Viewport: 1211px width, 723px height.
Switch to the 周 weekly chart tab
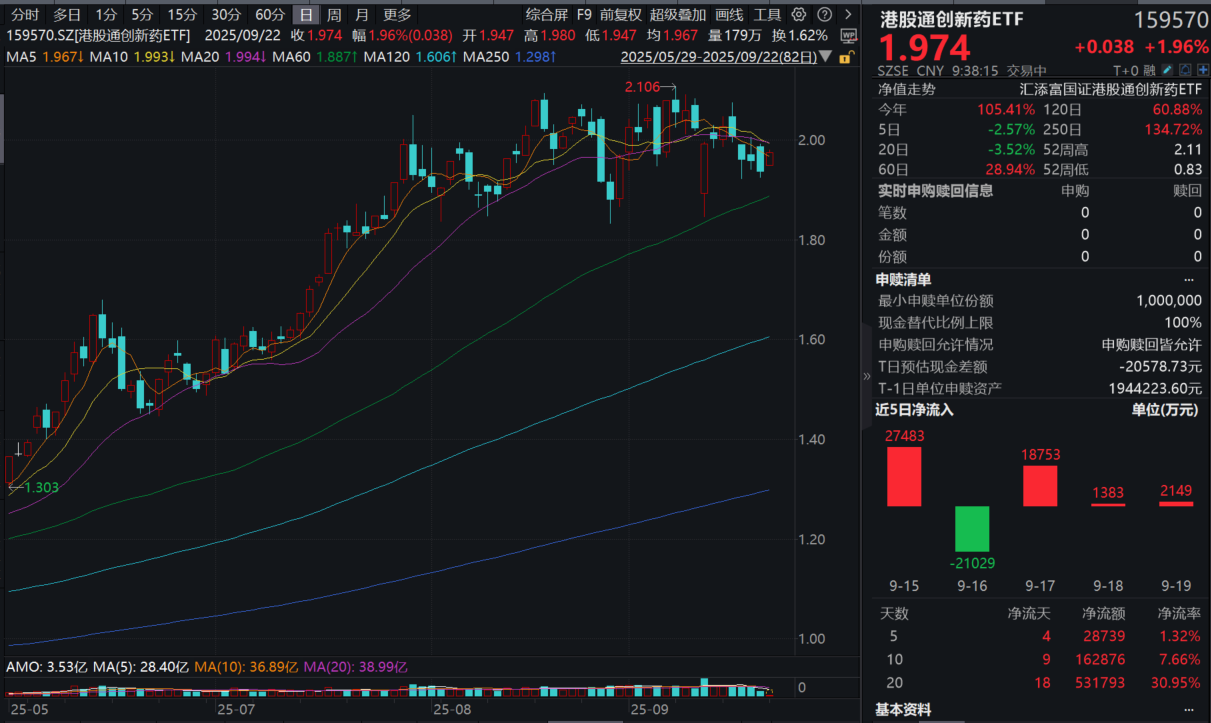[x=334, y=15]
